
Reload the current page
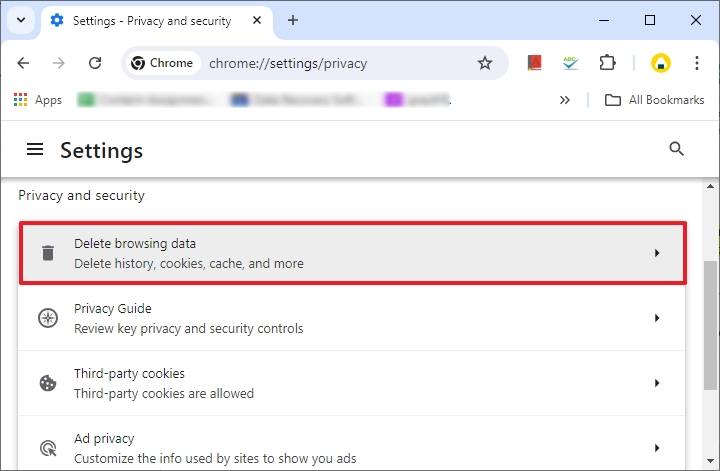95,63
